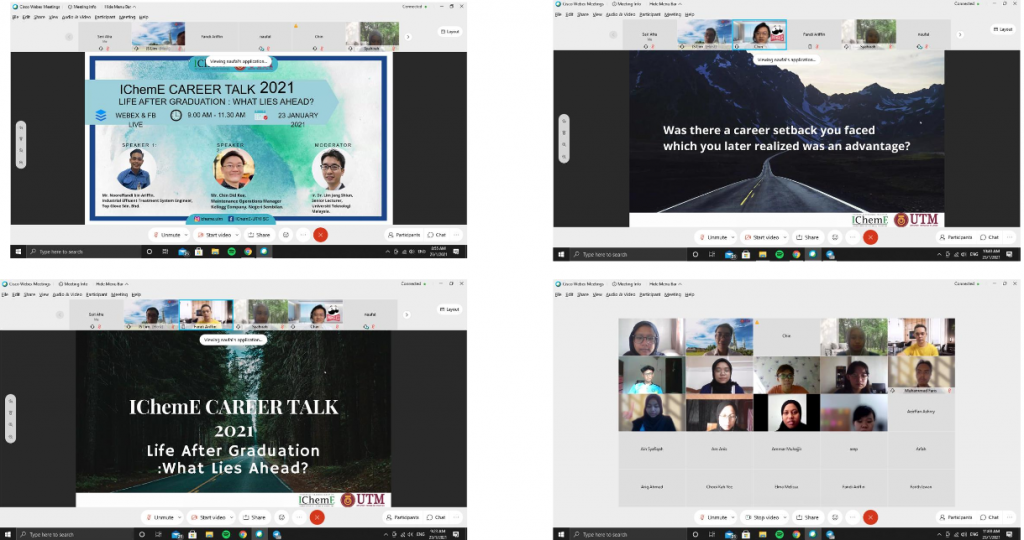
Task: Open reactions emoji icon under the mountain road slide
Action: coord(833,237)
